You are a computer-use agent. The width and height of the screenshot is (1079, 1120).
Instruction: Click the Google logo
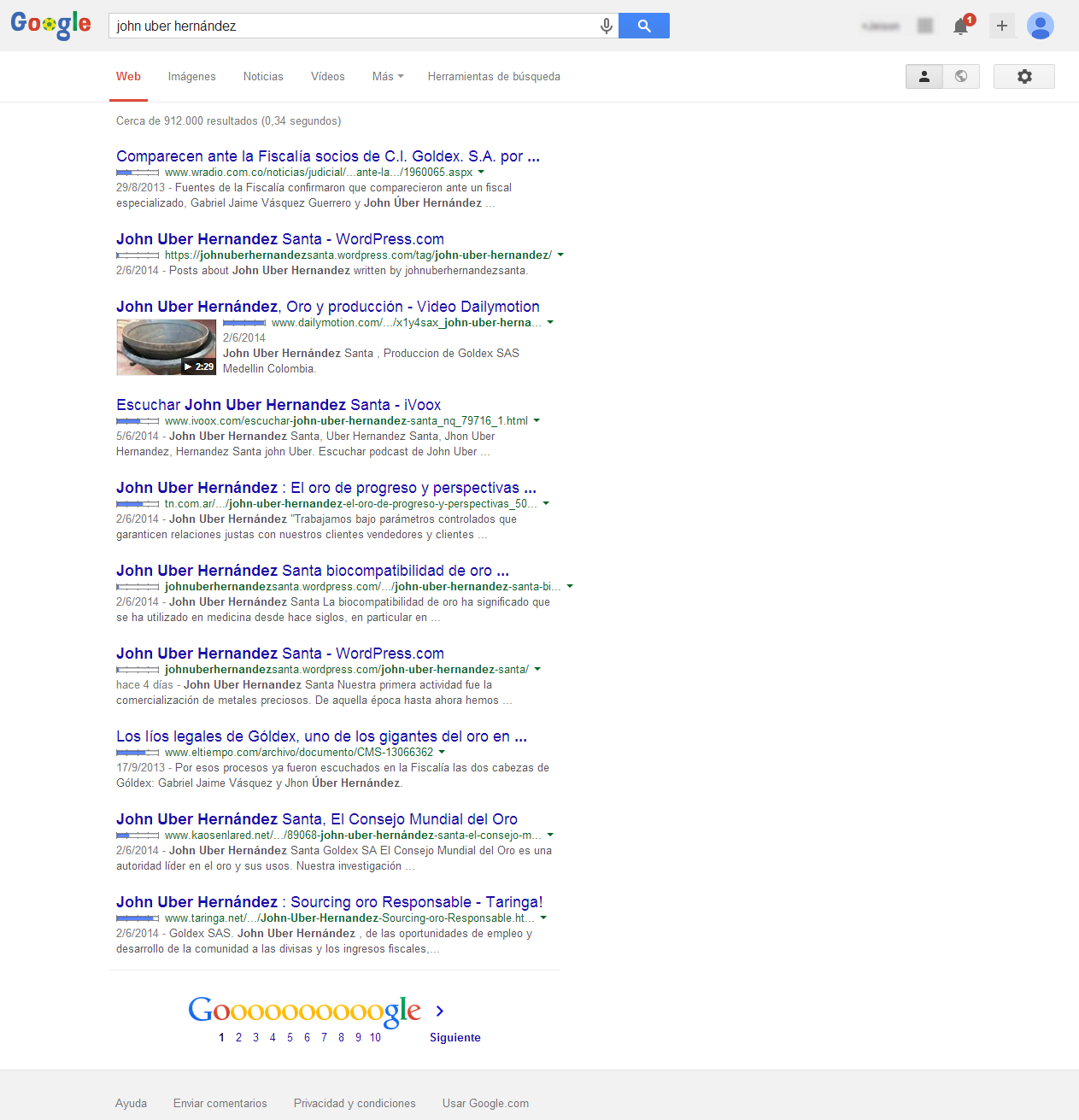(x=50, y=25)
